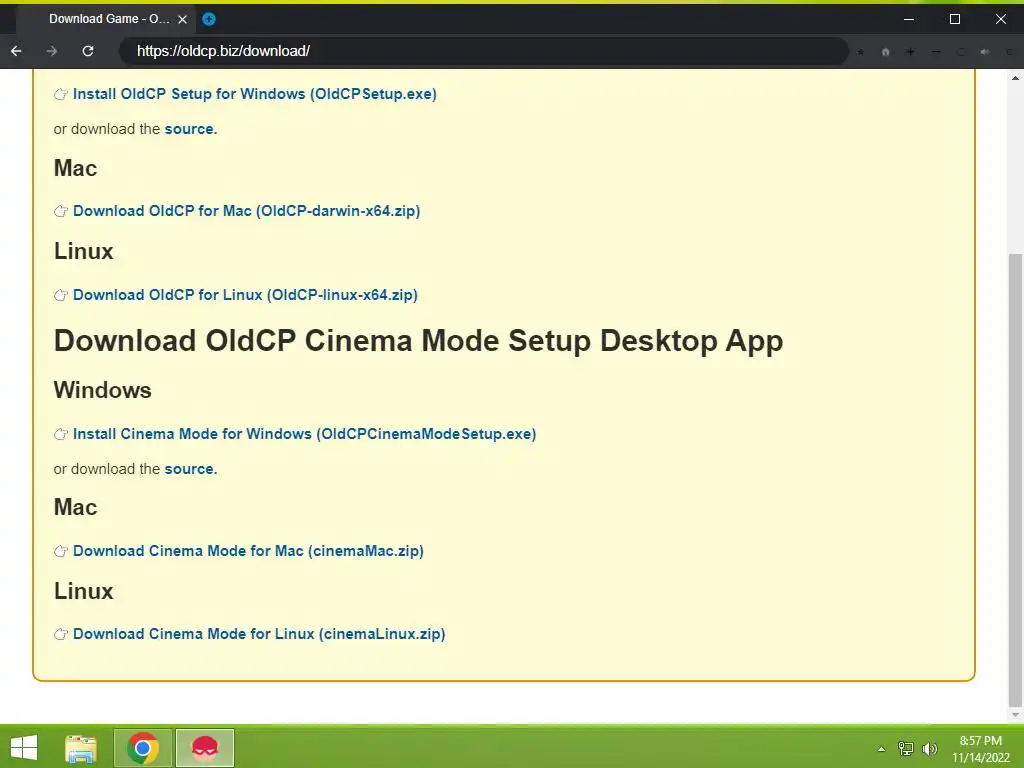Install OldCP Setup for Windows link

pos(255,94)
